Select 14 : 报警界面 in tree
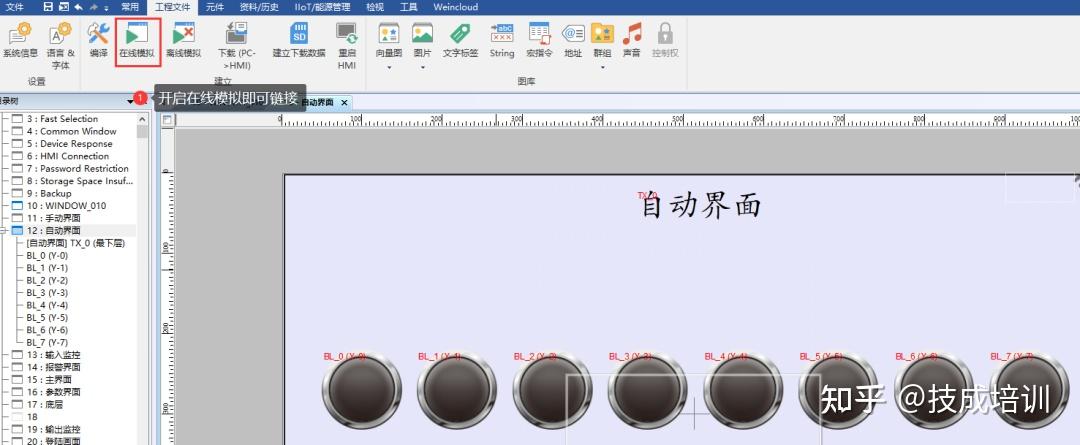This screenshot has height=445, width=1080. pyautogui.click(x=53, y=367)
